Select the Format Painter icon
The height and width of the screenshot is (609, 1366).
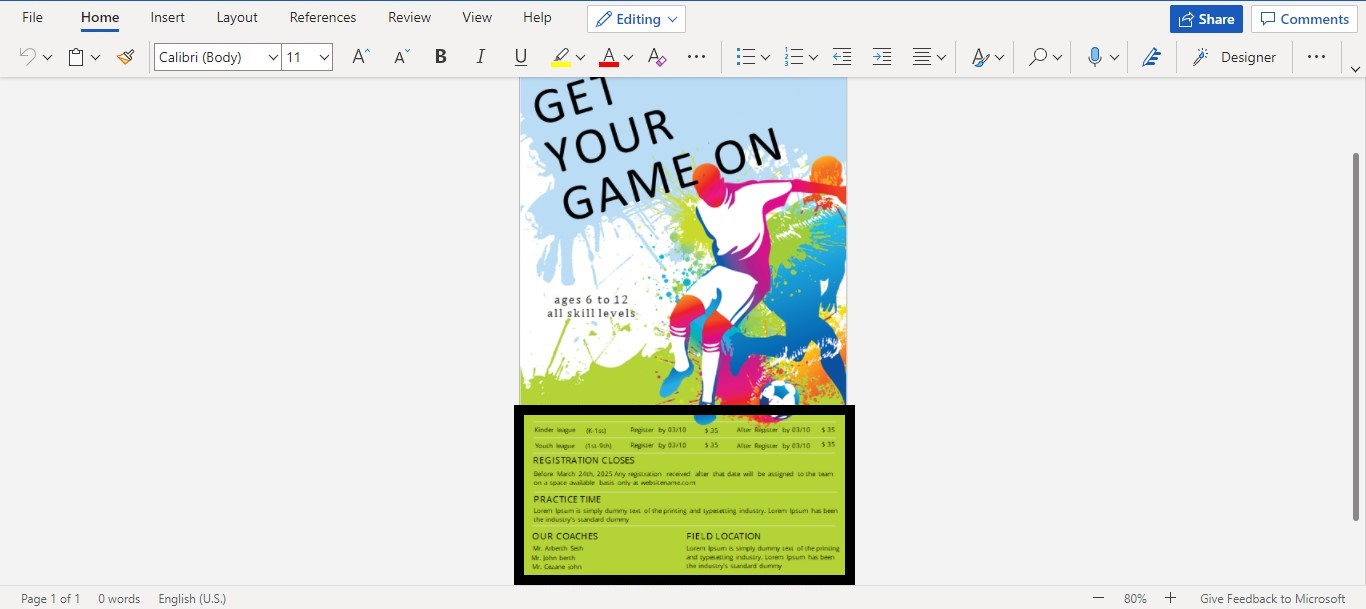click(126, 57)
